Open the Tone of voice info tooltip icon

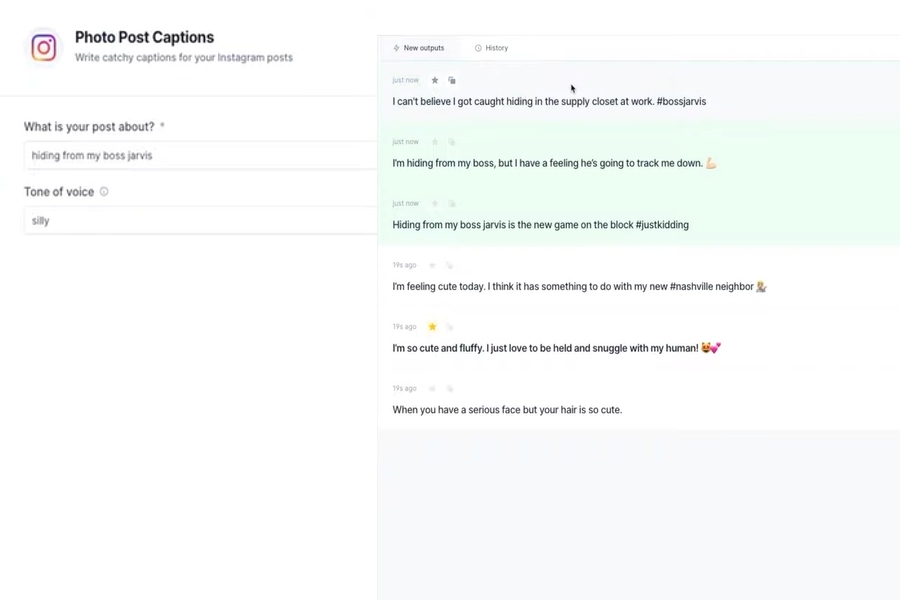(104, 192)
